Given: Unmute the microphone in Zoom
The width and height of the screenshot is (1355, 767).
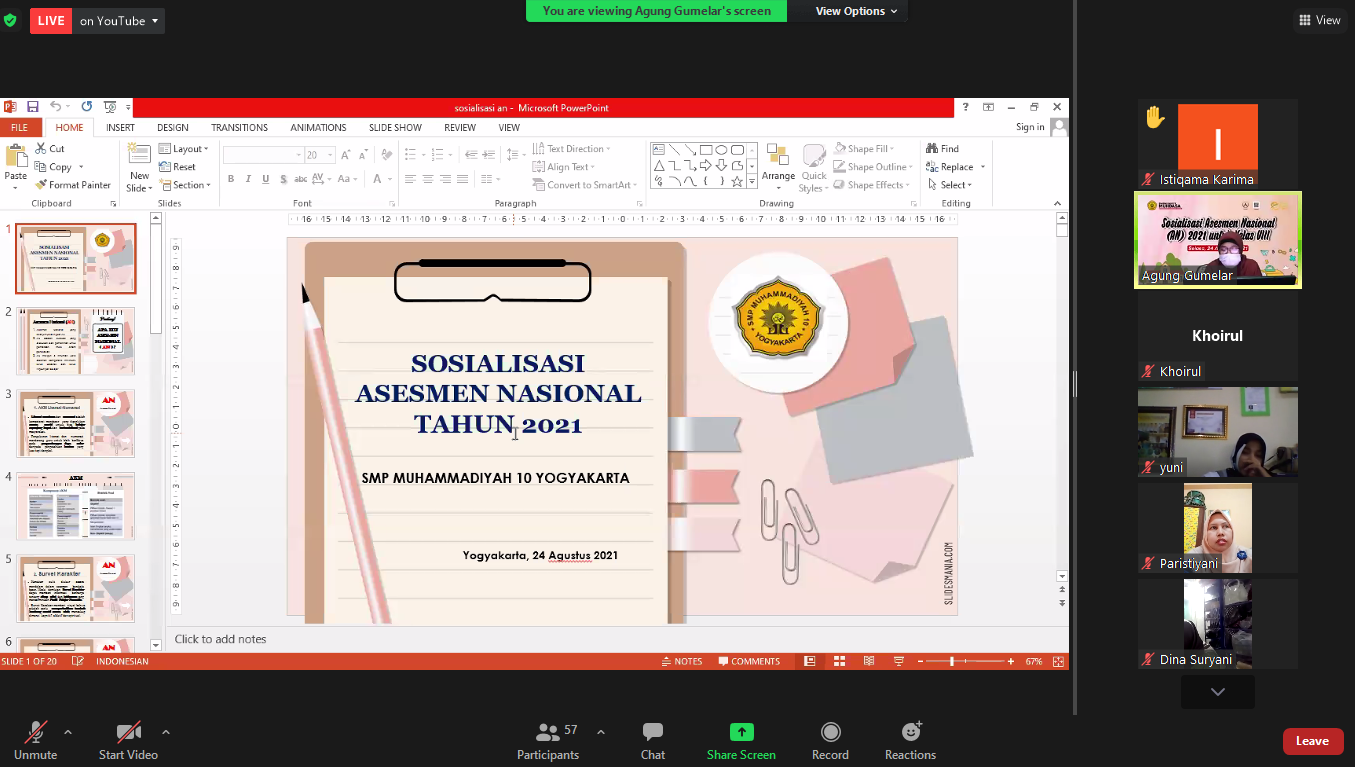Looking at the screenshot, I should pyautogui.click(x=36, y=741).
